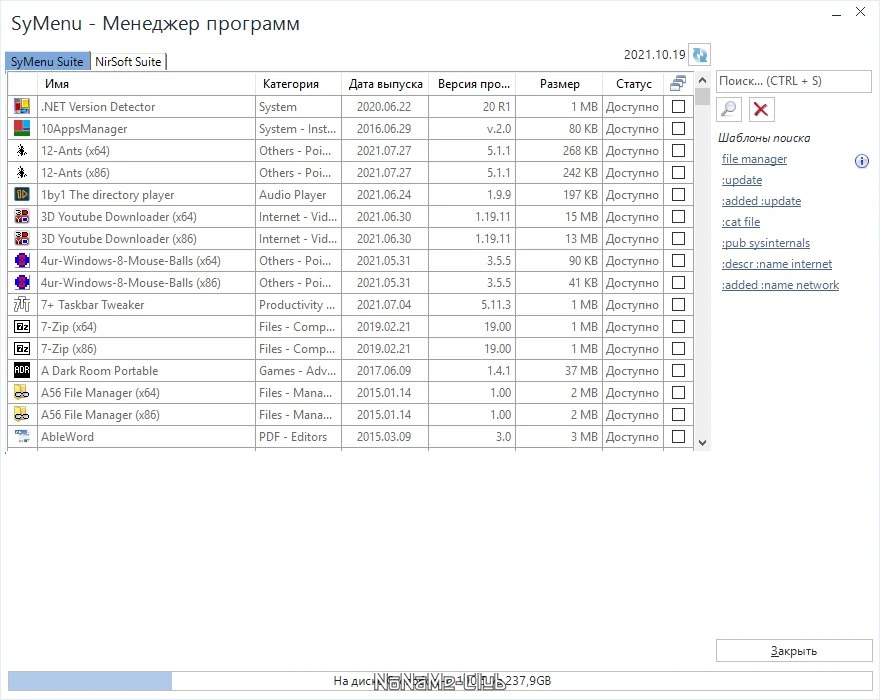Image resolution: width=880 pixels, height=700 pixels.
Task: Open the NirSoft Suite tab
Action: click(128, 61)
